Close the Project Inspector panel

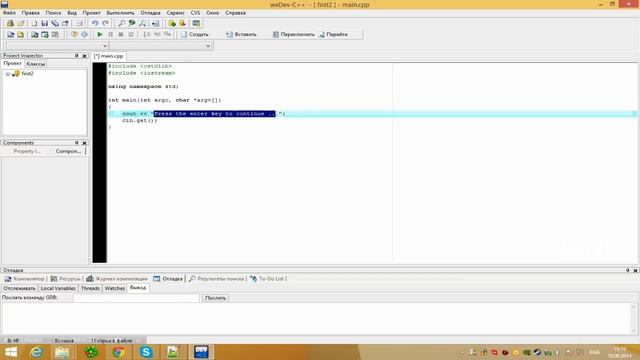[x=84, y=56]
